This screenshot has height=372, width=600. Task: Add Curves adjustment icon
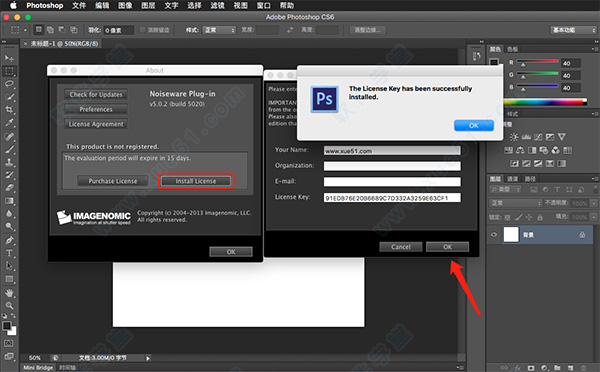[x=538, y=137]
